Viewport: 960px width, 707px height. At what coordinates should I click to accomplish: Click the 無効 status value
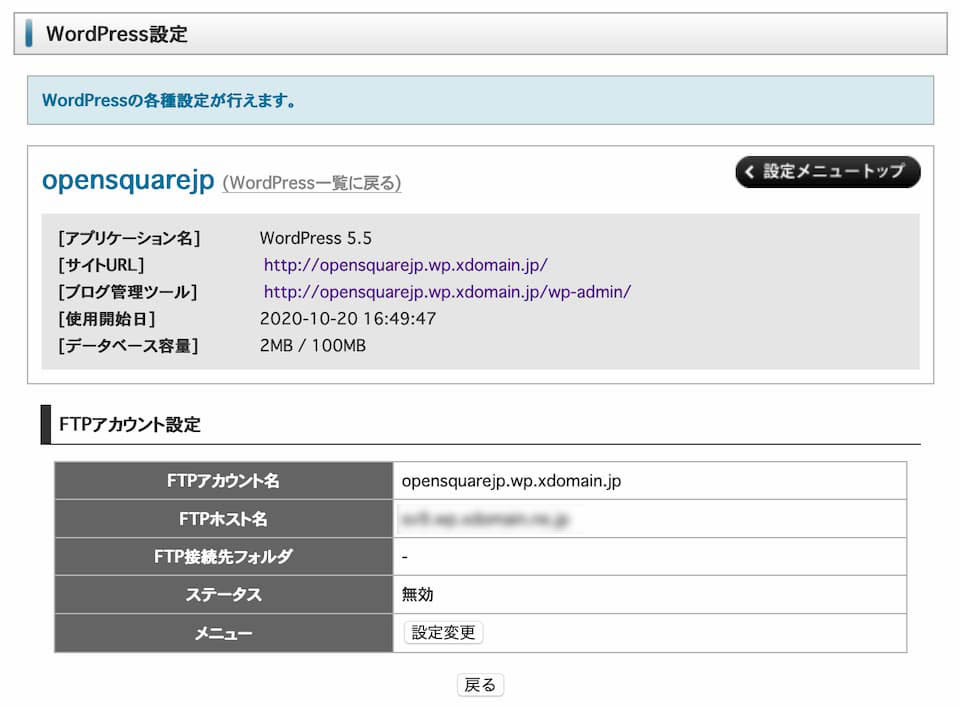point(418,595)
